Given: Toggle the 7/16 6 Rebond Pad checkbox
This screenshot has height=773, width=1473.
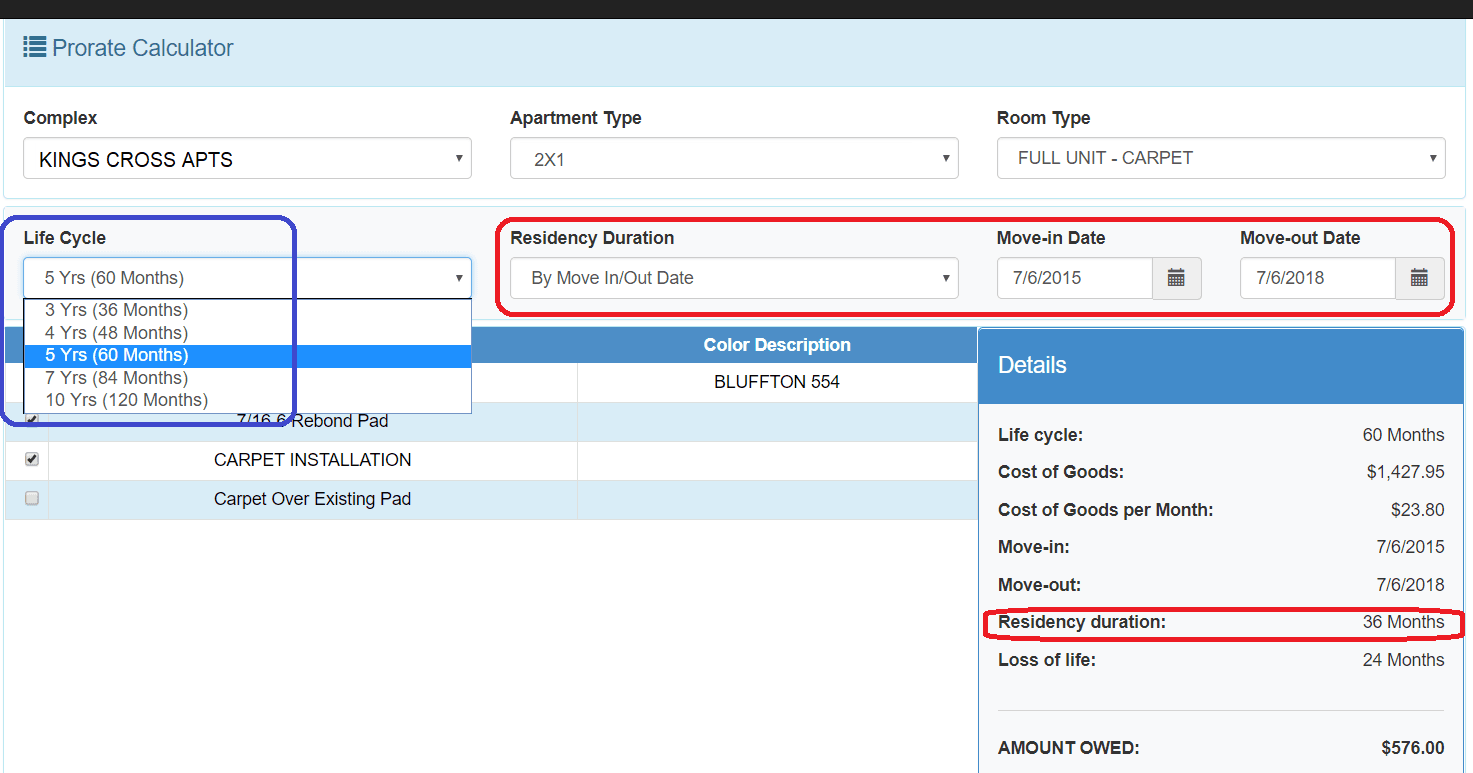Looking at the screenshot, I should 32,419.
